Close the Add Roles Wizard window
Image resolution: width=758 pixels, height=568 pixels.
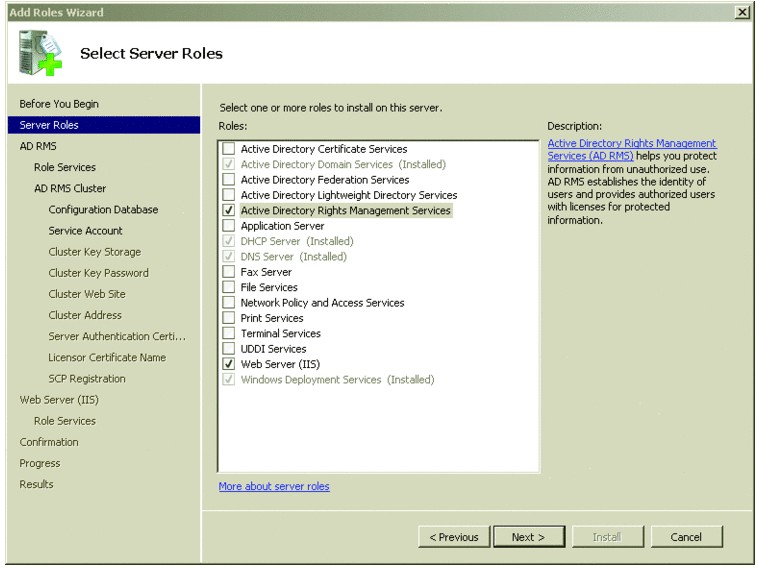(742, 12)
